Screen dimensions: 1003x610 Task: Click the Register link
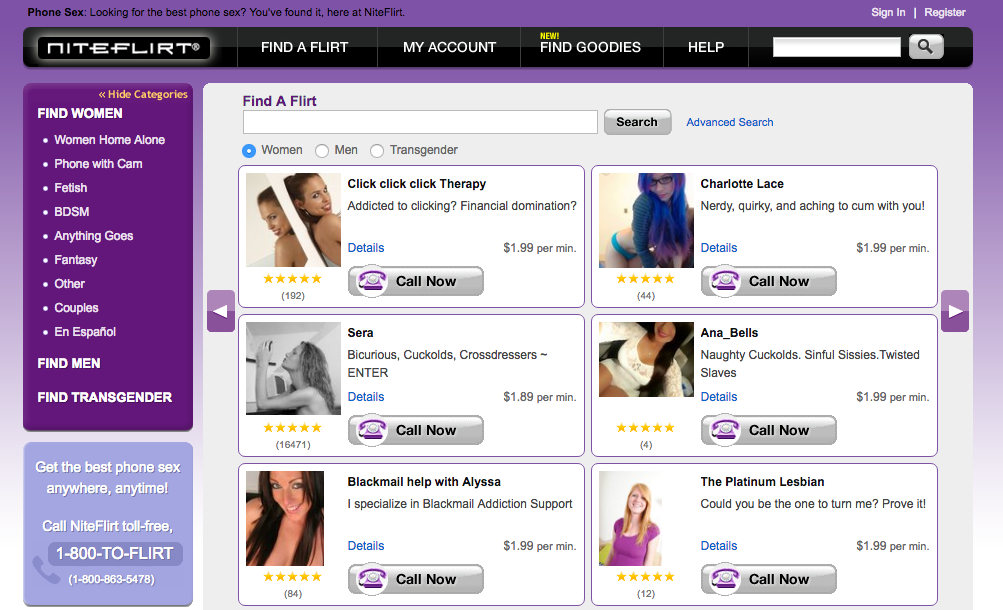click(x=944, y=12)
